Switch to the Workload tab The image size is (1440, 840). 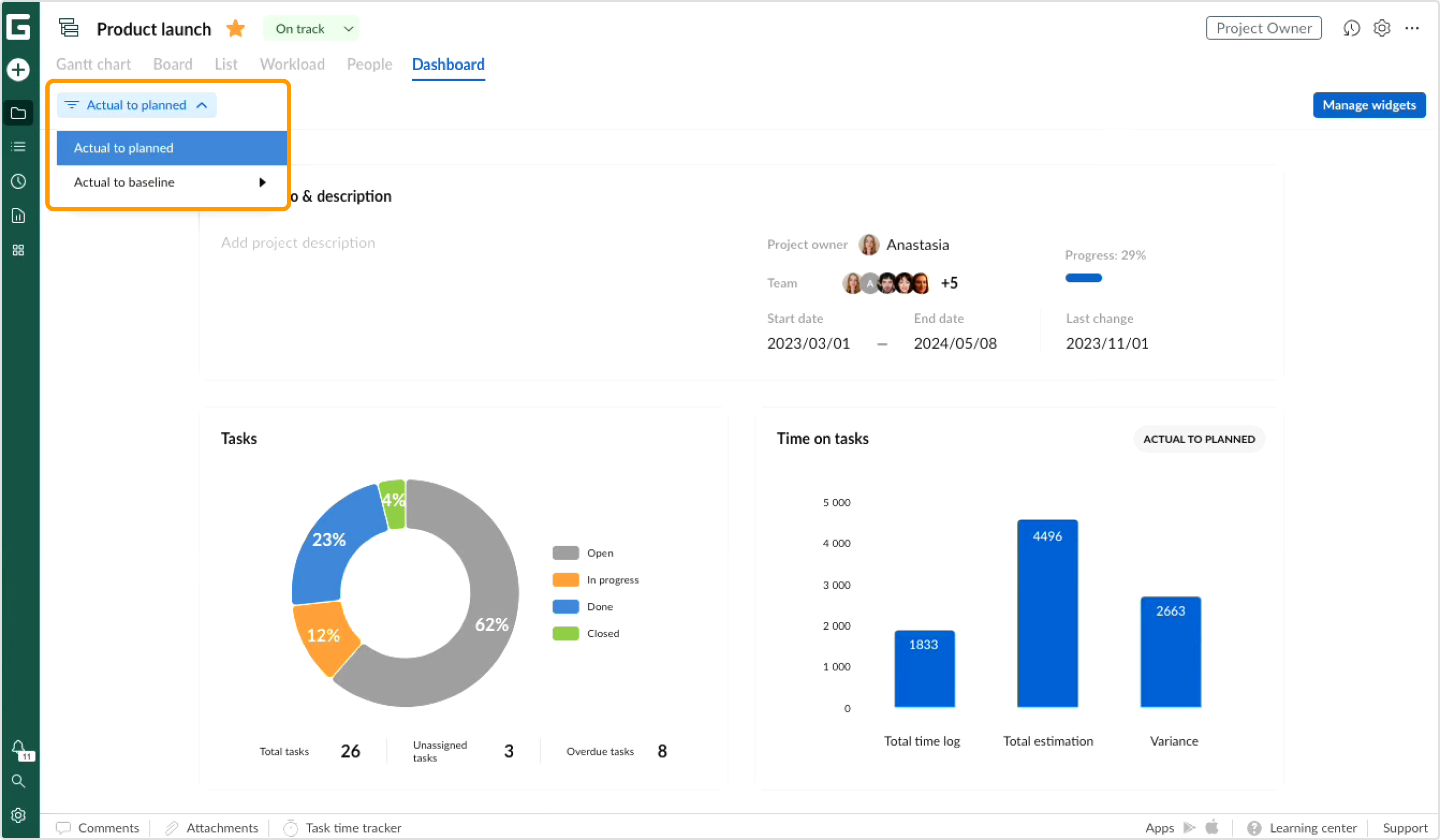(292, 64)
